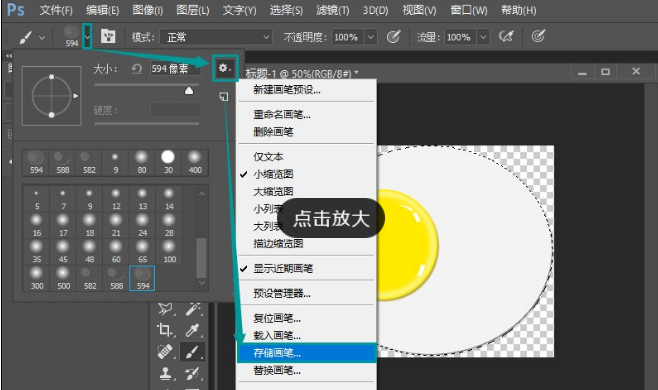This screenshot has height=390, width=658.
Task: Choose 新建画笔预设... menu entry
Action: point(287,89)
